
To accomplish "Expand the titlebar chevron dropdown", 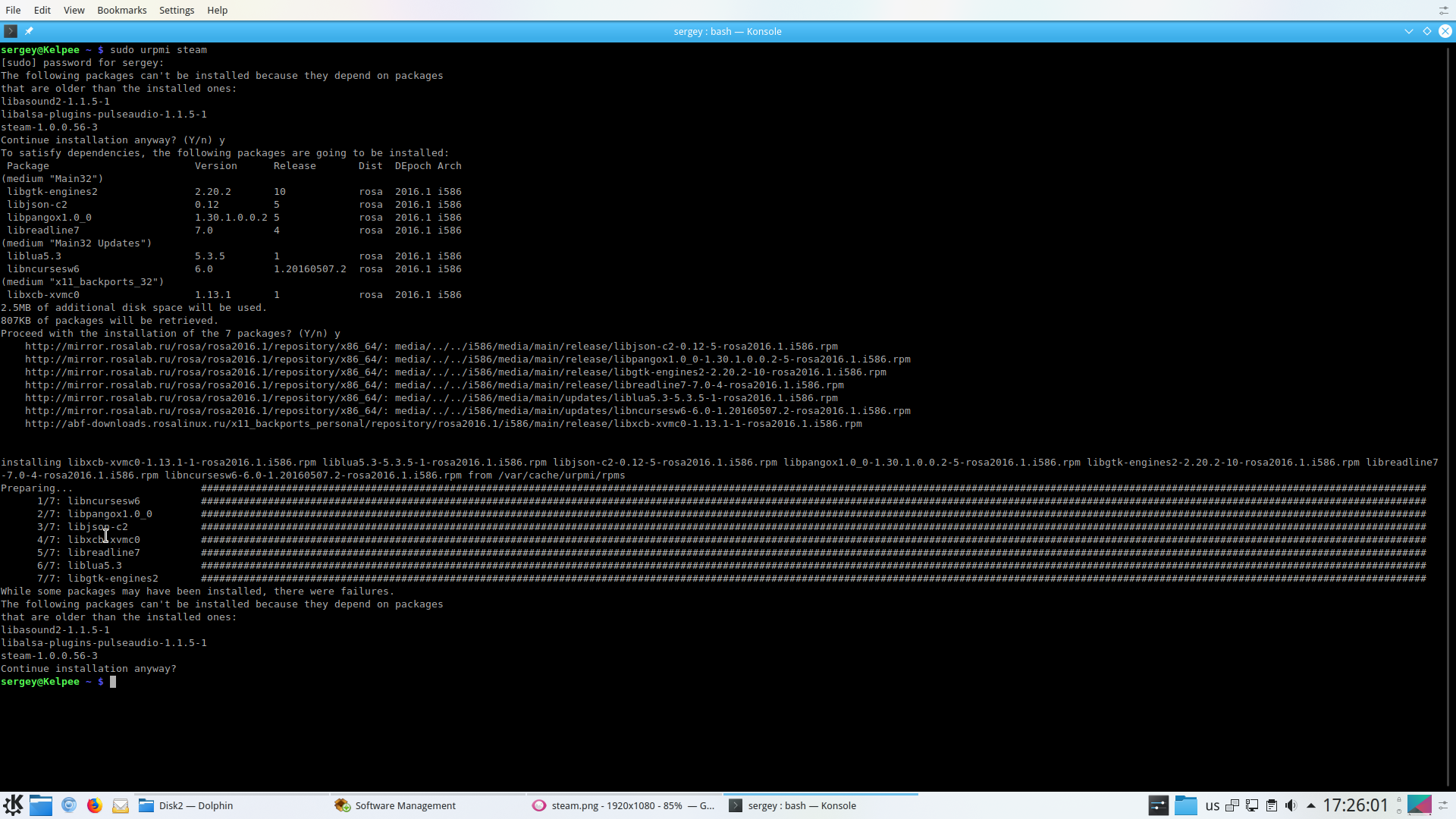I will [1409, 31].
